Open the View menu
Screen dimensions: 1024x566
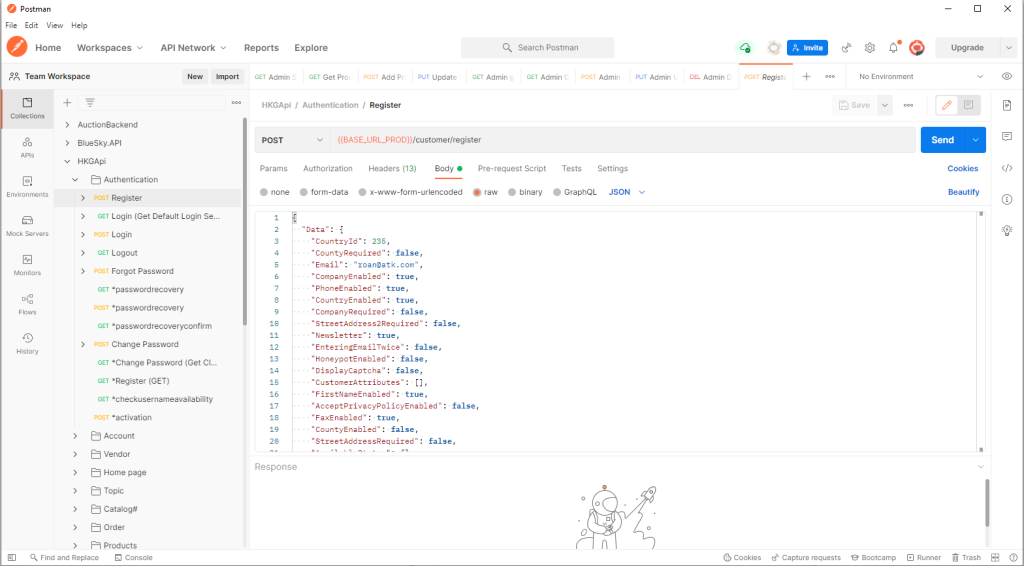coord(54,25)
